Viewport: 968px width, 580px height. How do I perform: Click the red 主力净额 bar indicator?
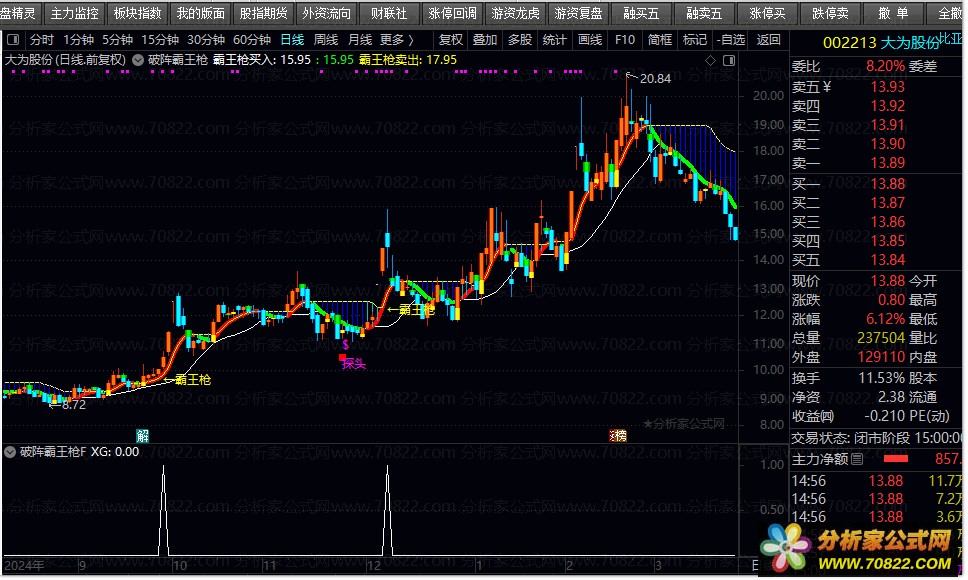click(896, 459)
